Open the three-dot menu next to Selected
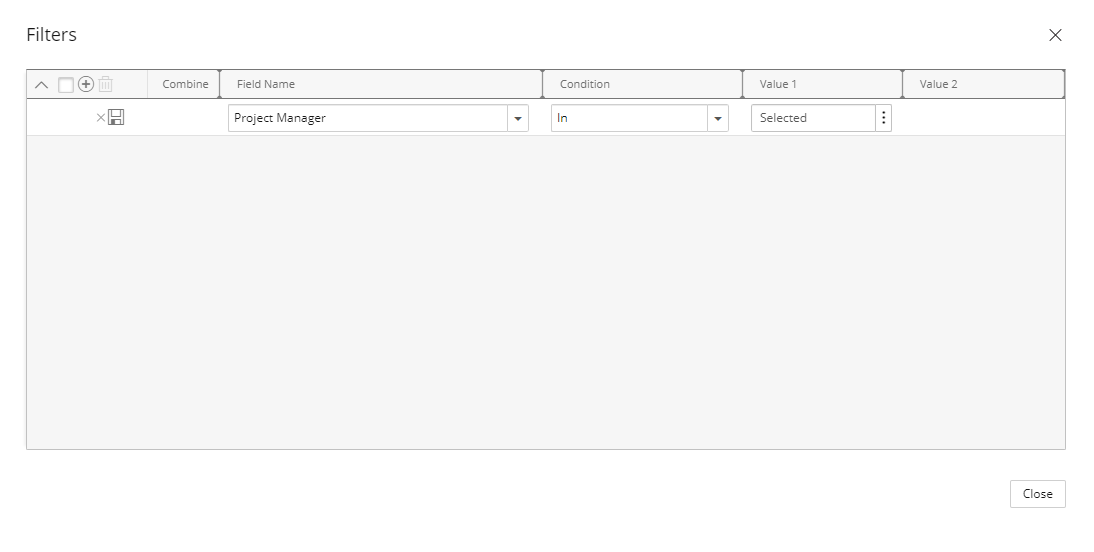 [883, 118]
